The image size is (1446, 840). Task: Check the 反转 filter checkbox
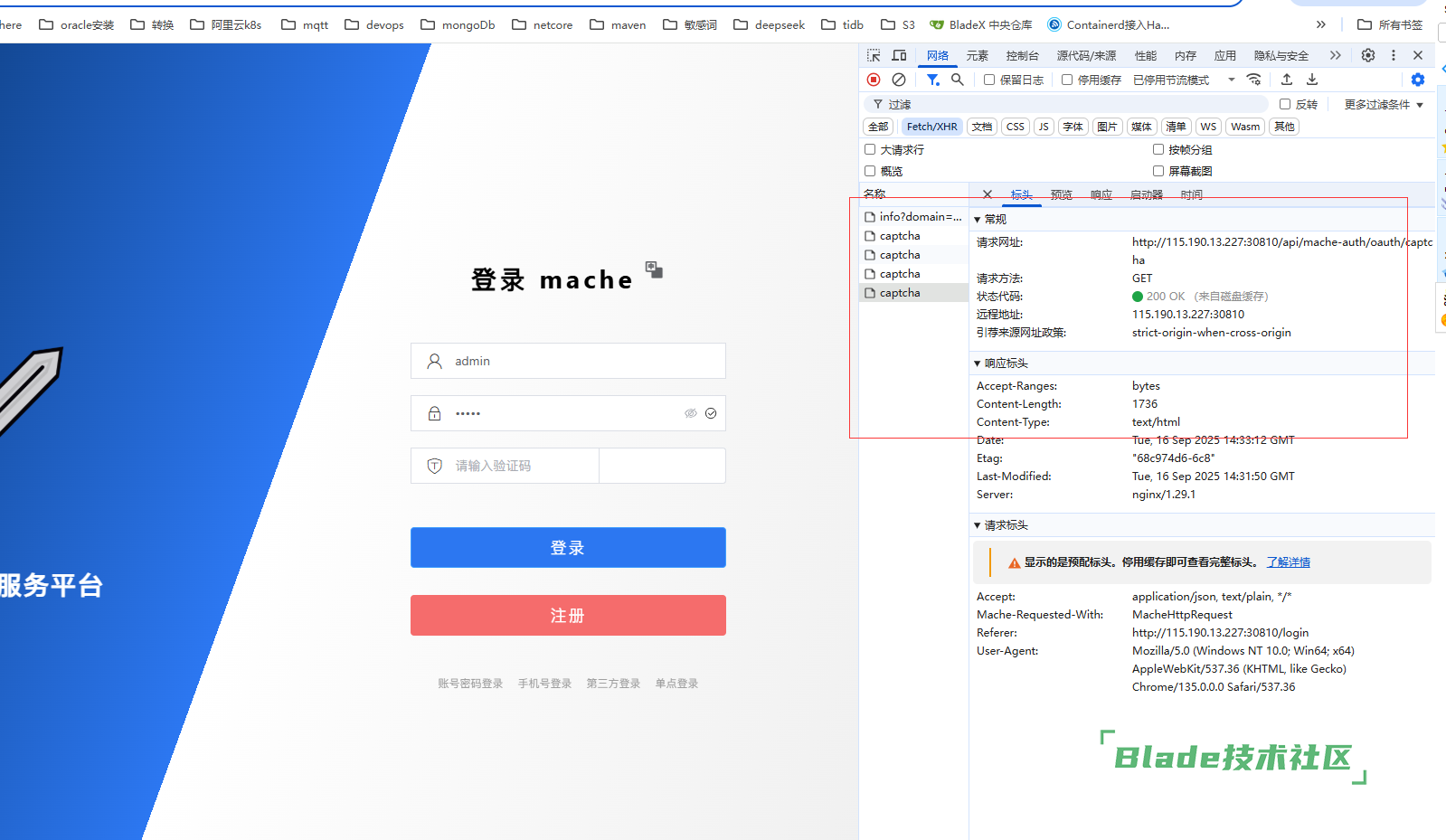tap(1285, 104)
